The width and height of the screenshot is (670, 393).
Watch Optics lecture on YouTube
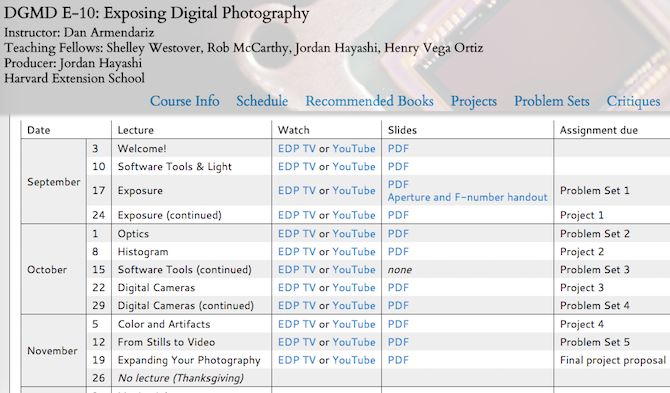tap(354, 234)
